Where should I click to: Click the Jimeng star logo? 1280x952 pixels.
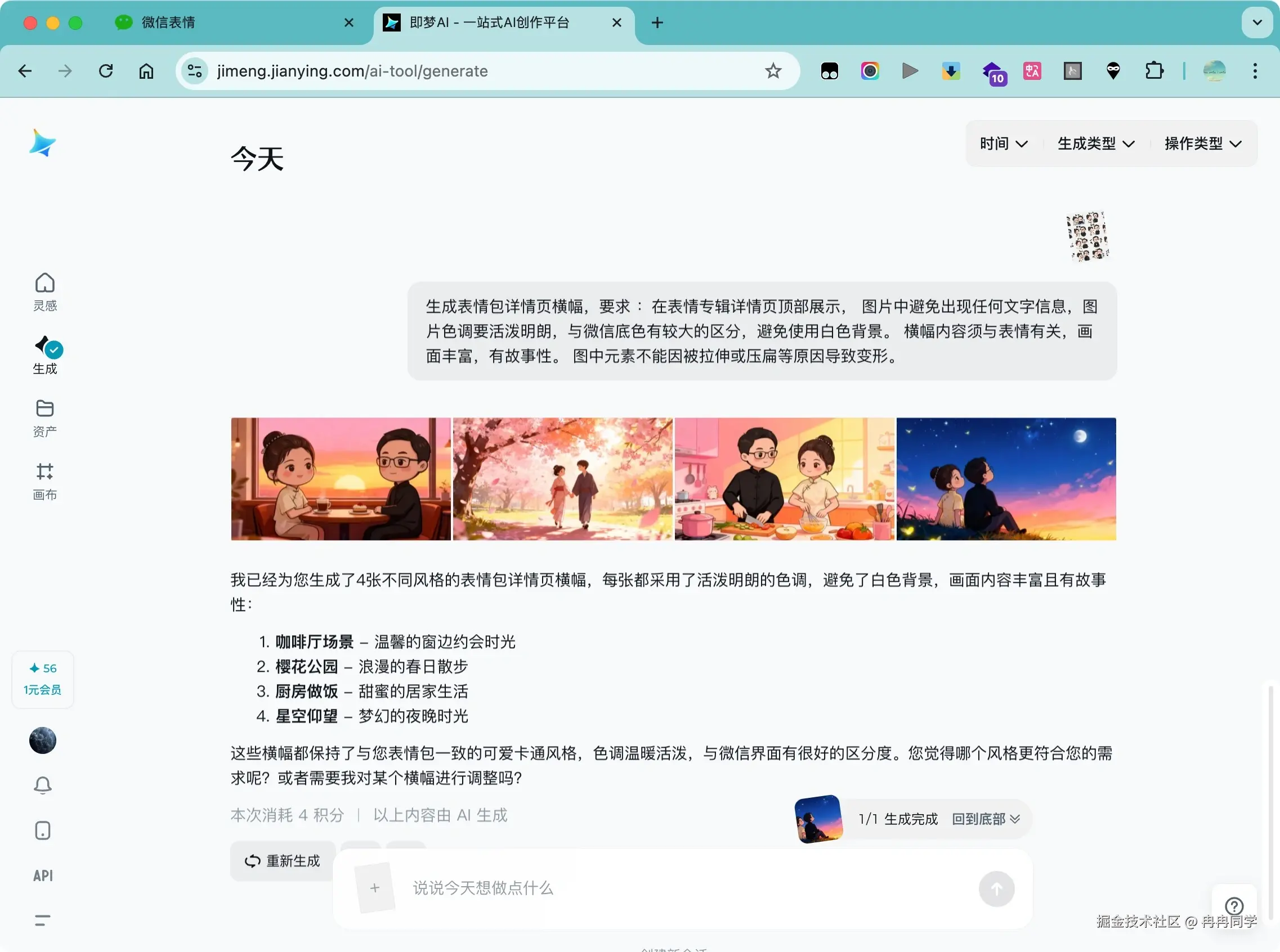[42, 143]
